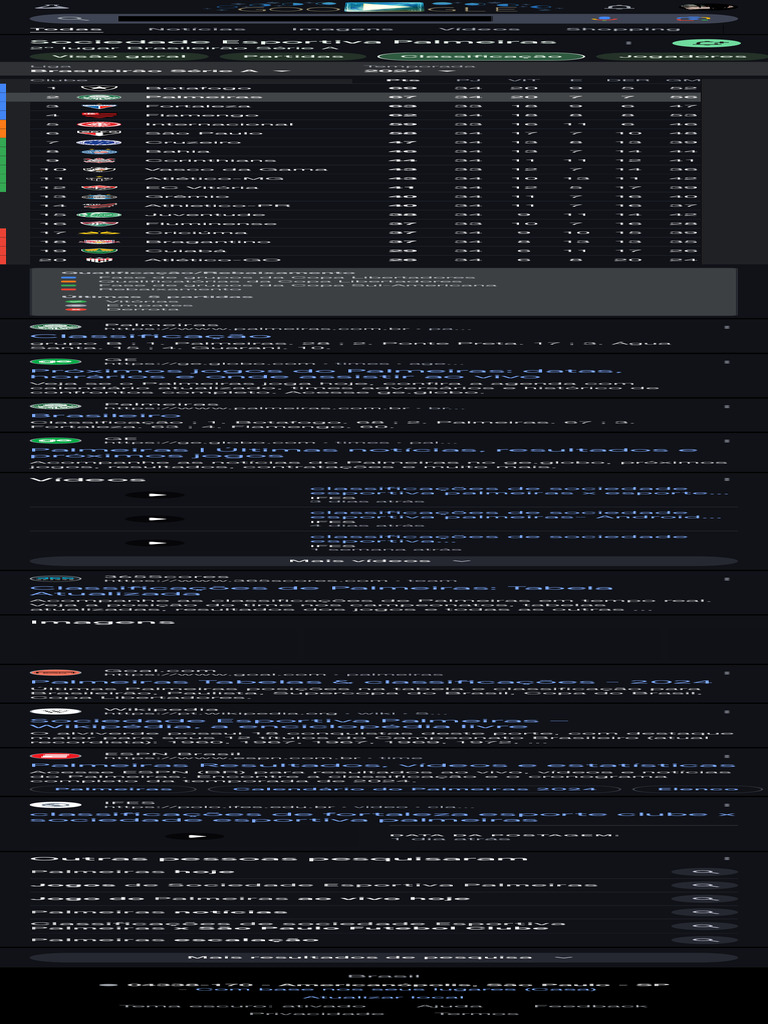Open the Wikipédia Sociedade Esportiva Palmeiras link
The height and width of the screenshot is (1024, 768).
pos(298,723)
